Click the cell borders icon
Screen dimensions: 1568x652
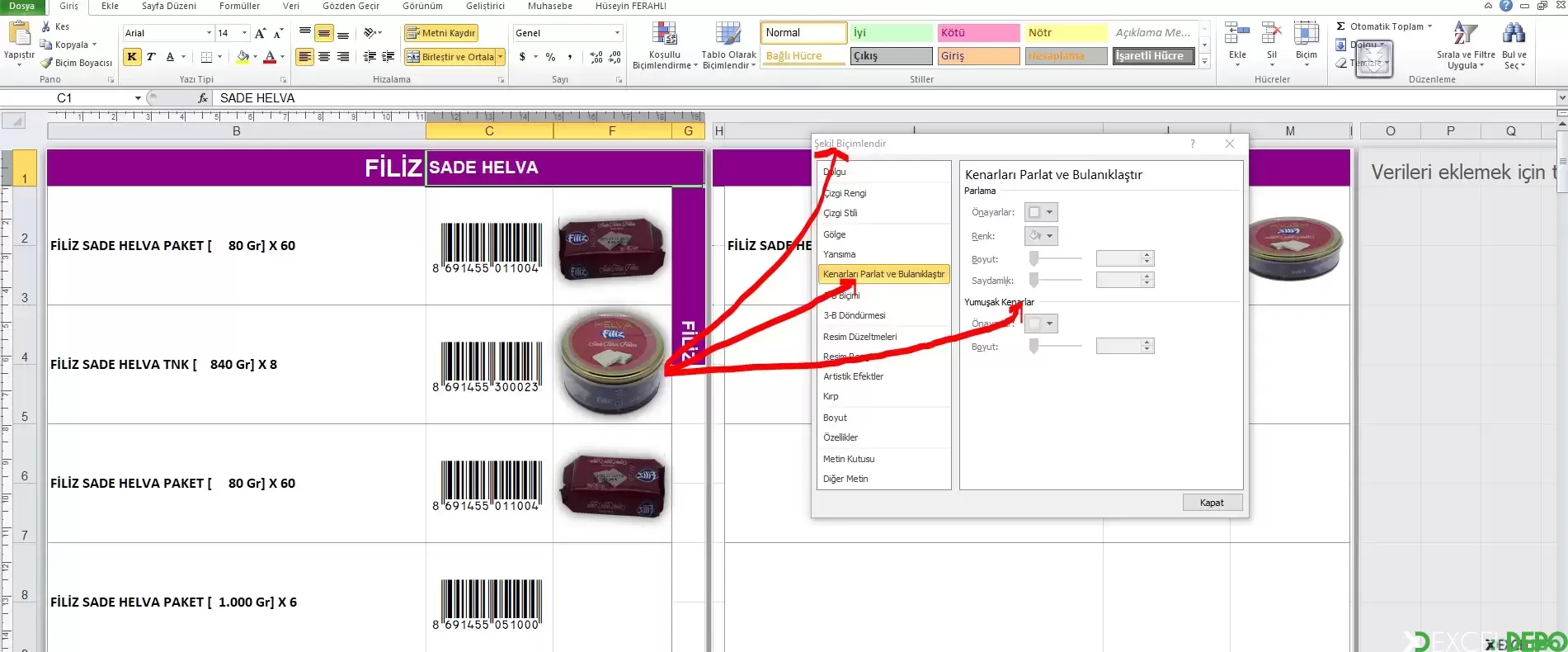(x=206, y=57)
